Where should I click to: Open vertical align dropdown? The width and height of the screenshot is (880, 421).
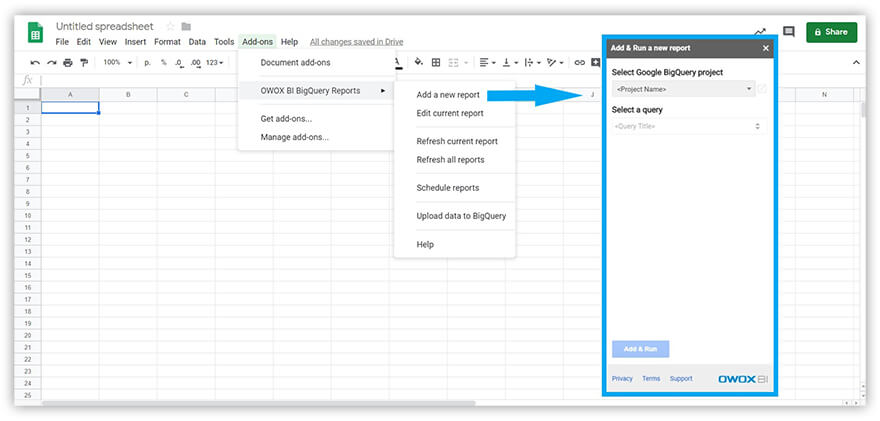pos(510,63)
